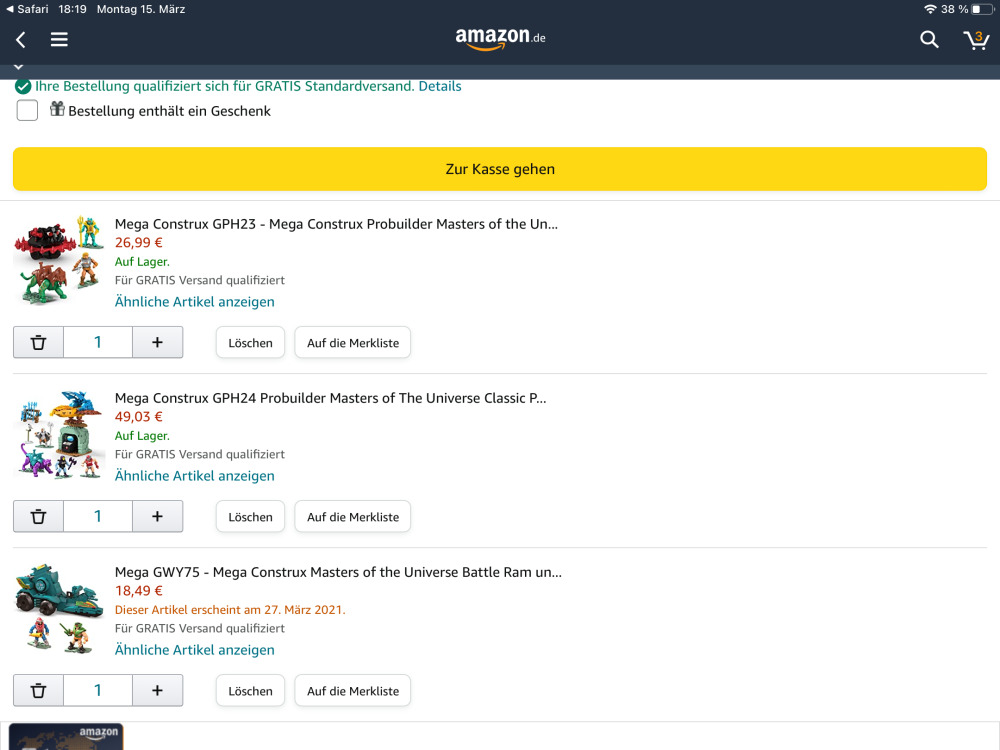The image size is (1000, 750).
Task: Tap trash icon for GWY75 item
Action: pos(38,691)
